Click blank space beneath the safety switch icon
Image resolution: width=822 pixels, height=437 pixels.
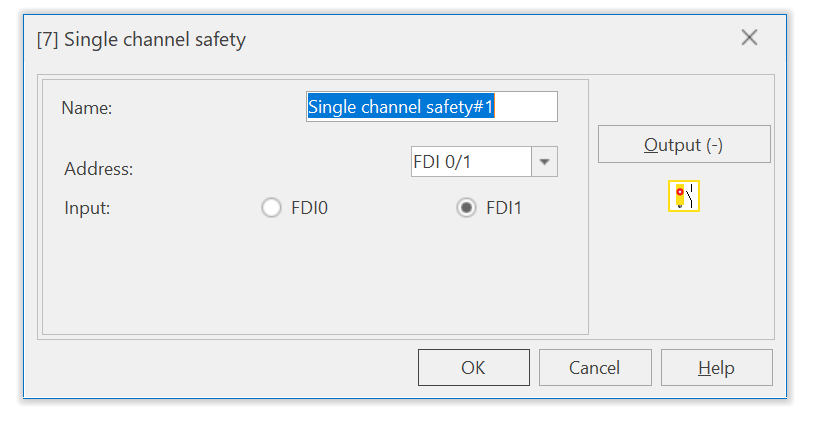tap(684, 272)
